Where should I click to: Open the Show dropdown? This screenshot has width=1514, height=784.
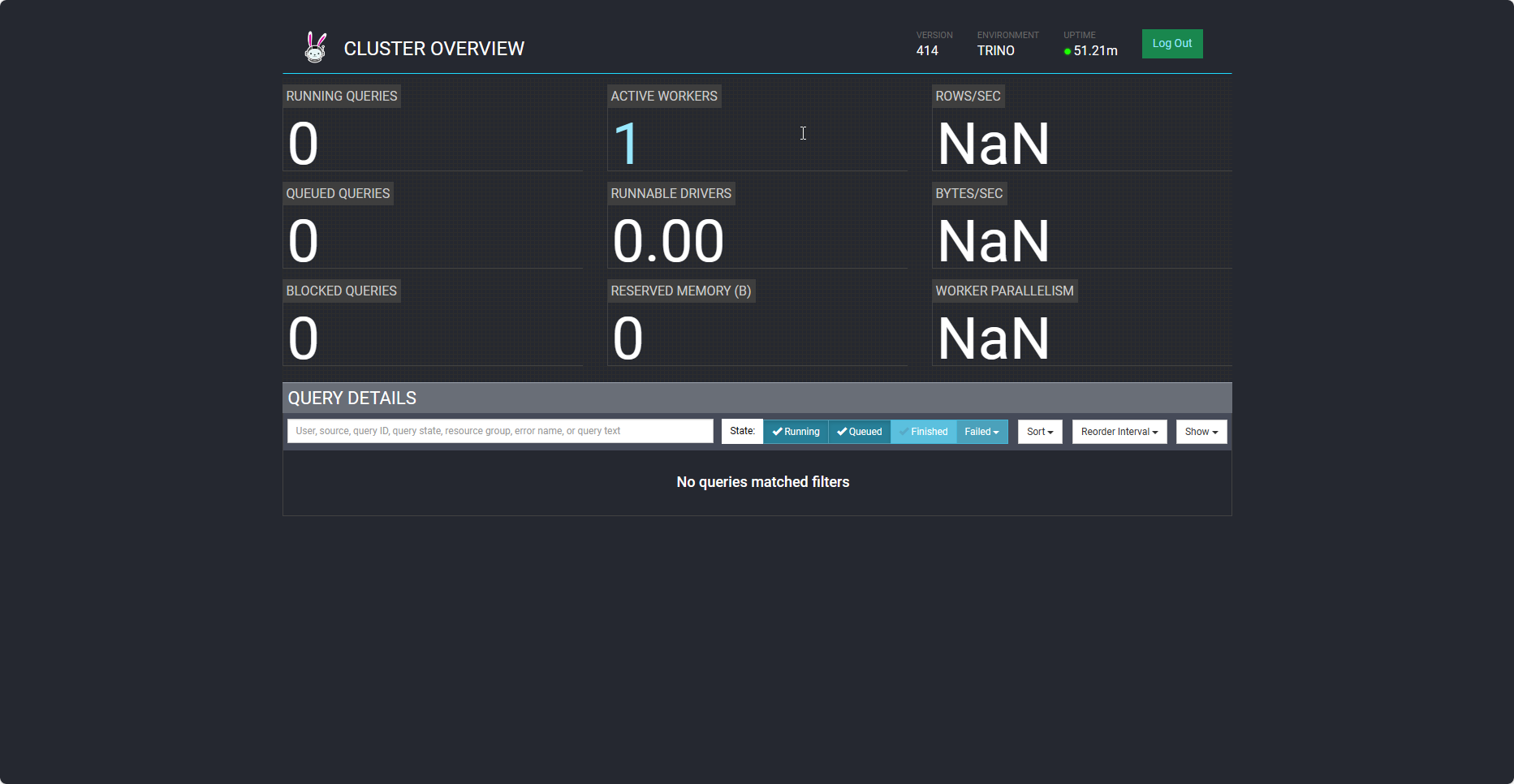coord(1201,432)
